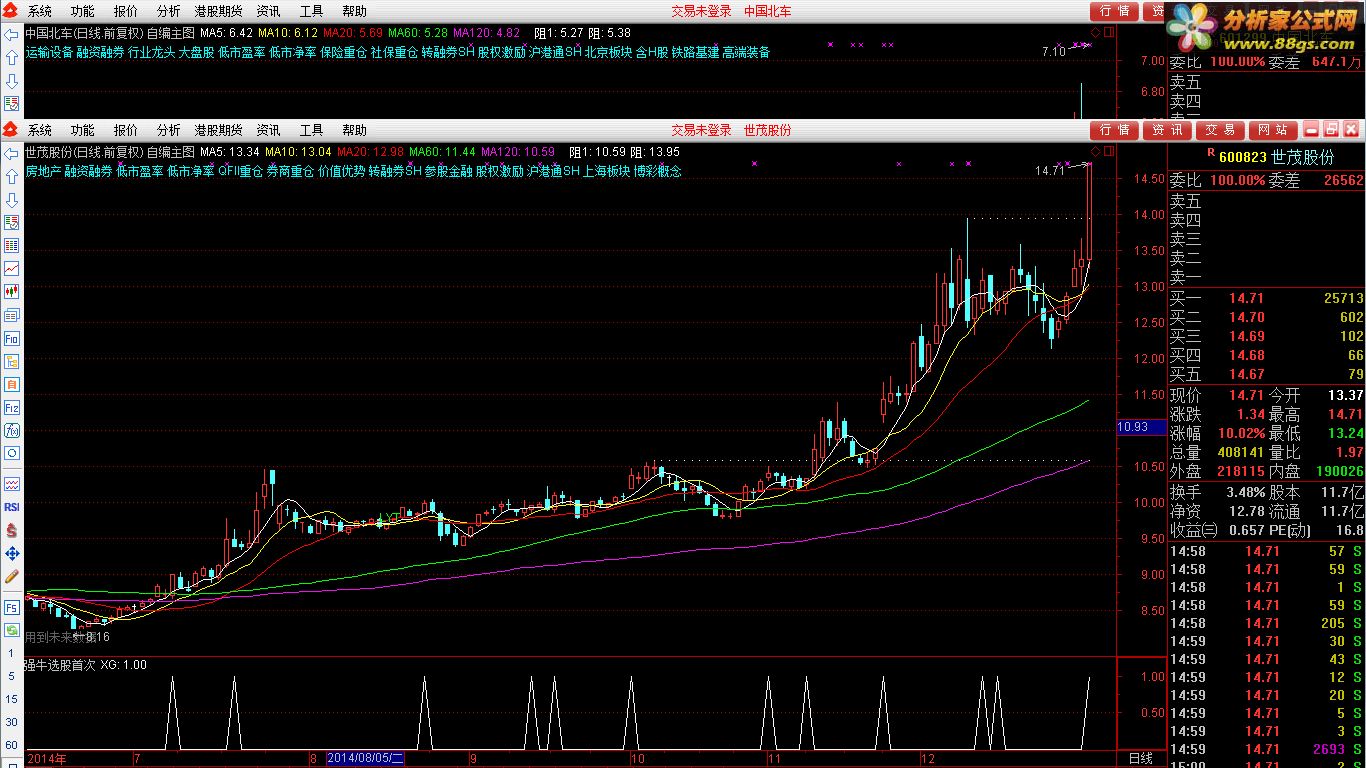Click the F5 sidebar icon

(x=11, y=607)
